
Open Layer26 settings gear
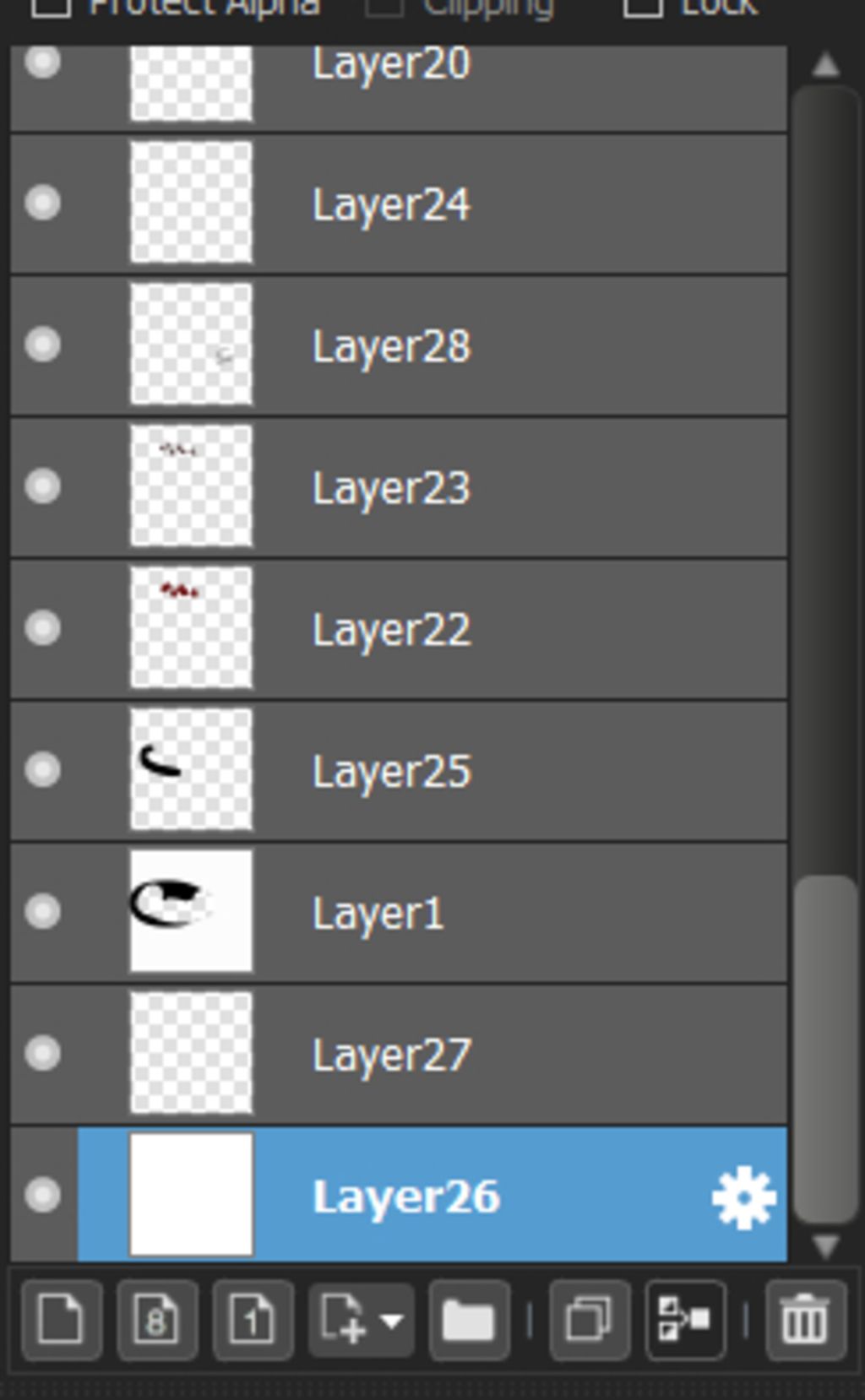coord(743,1197)
